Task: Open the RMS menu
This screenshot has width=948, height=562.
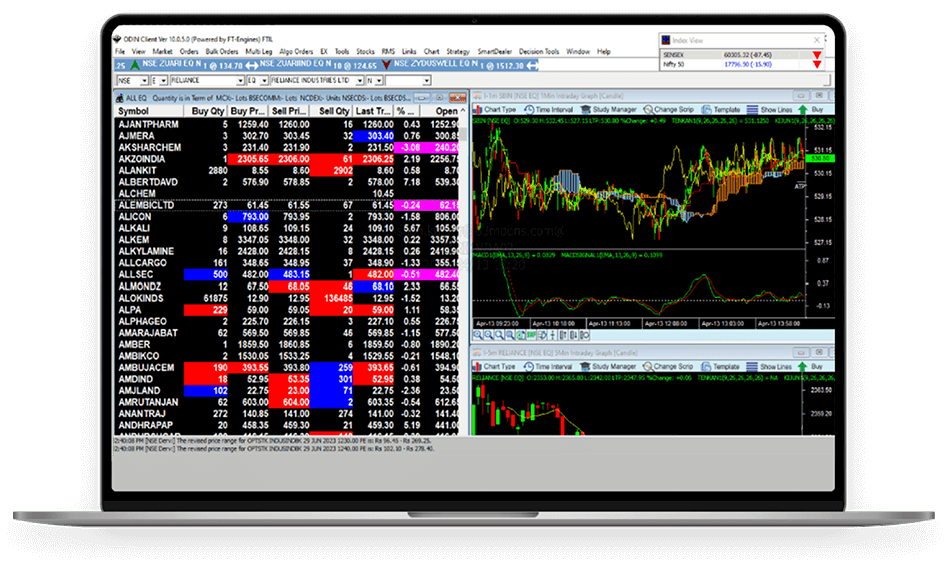Action: (388, 52)
